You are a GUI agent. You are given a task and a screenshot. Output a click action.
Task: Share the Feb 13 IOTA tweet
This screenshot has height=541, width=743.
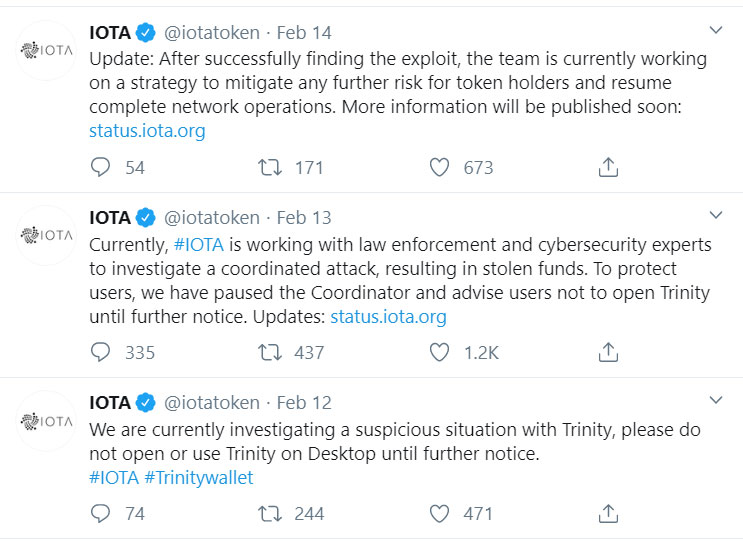(x=608, y=352)
